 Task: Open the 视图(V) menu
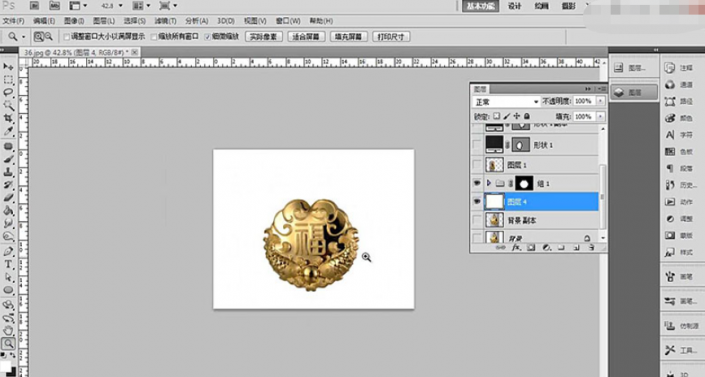click(x=255, y=21)
